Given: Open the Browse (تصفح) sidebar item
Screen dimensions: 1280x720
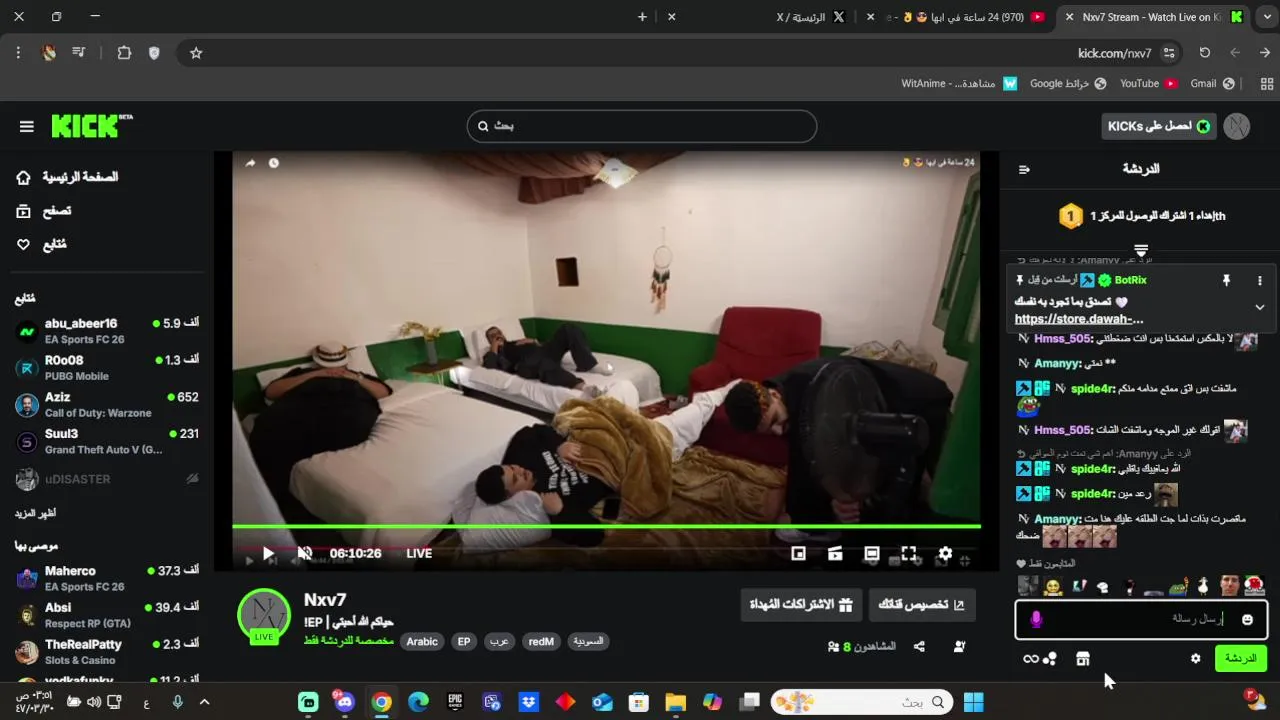Looking at the screenshot, I should click(x=44, y=211).
